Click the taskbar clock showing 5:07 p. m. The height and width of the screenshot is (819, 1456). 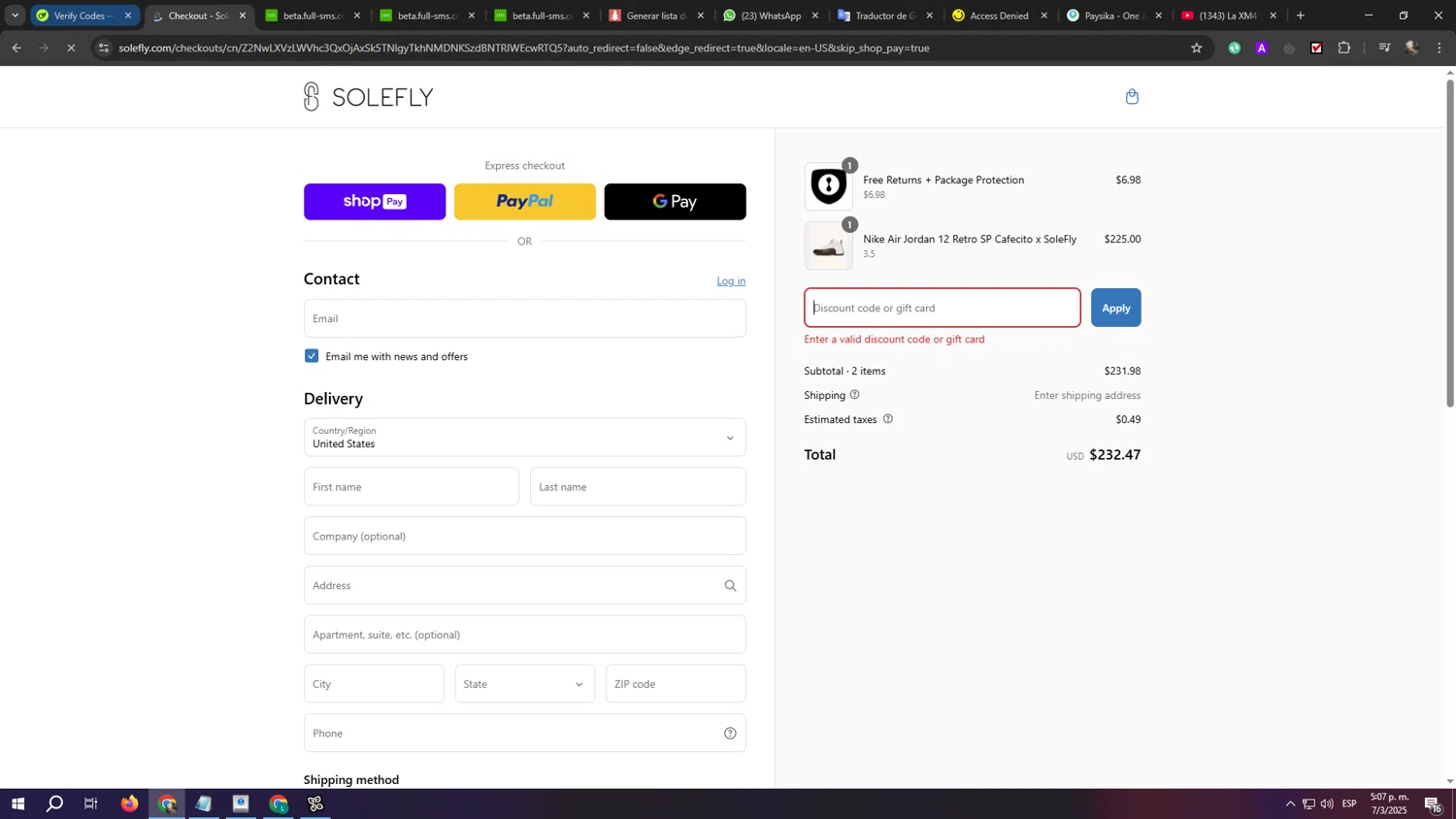[x=1389, y=803]
